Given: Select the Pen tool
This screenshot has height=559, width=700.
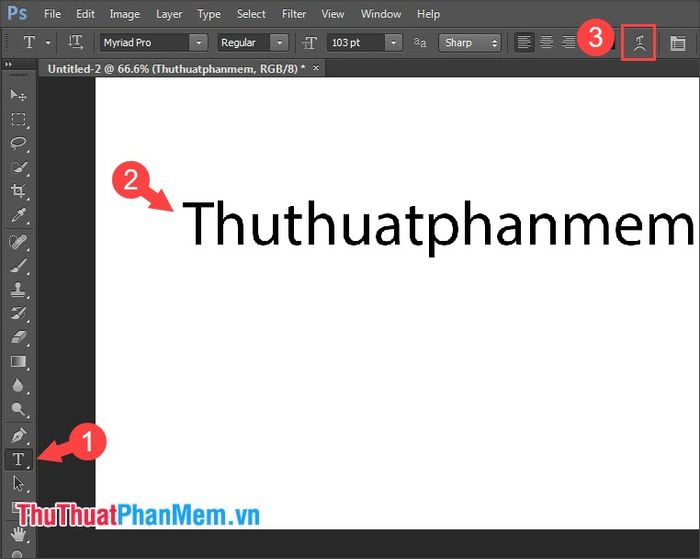Looking at the screenshot, I should point(18,435).
